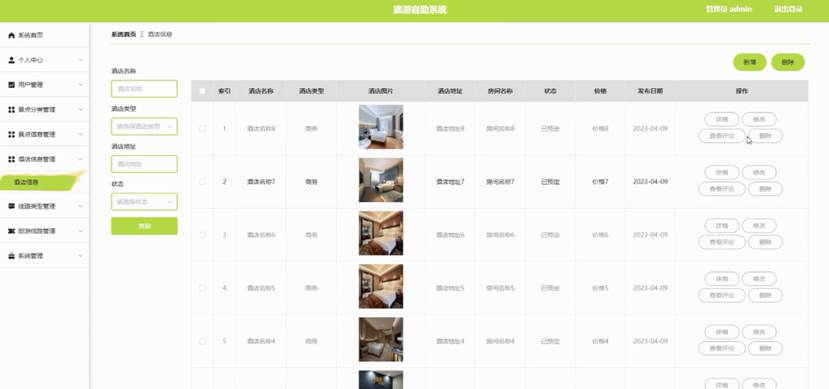Expand the 景点分类管理 chevron
This screenshot has height=389, width=829.
point(80,109)
